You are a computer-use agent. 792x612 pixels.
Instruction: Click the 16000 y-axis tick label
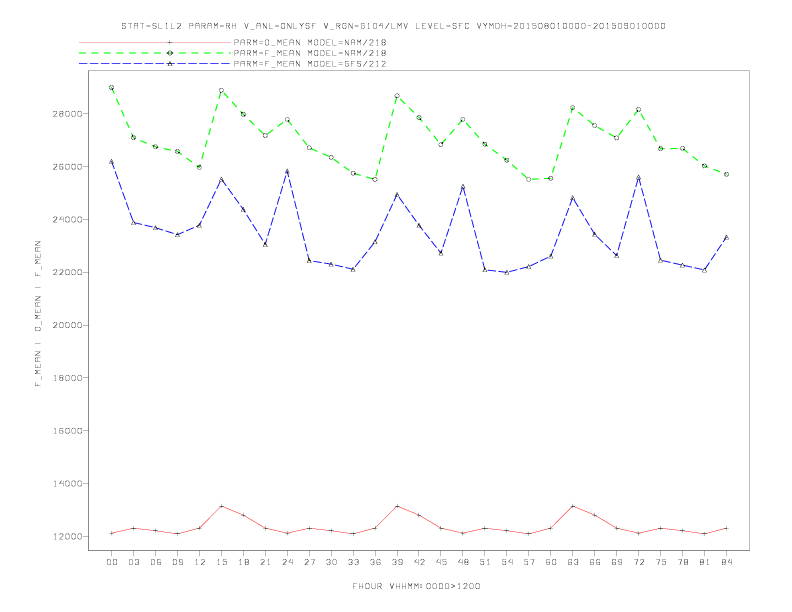pyautogui.click(x=67, y=431)
